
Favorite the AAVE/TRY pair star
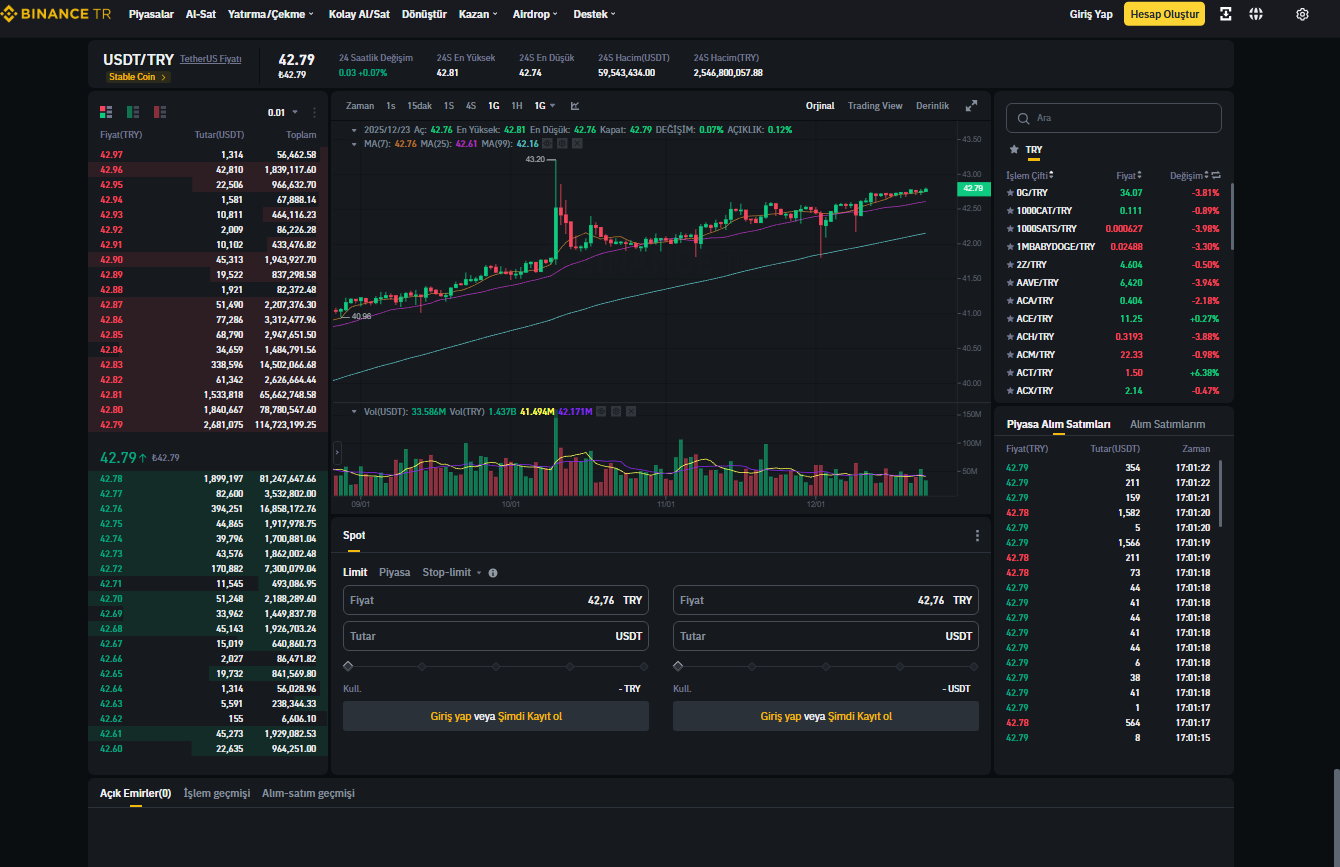point(1010,283)
